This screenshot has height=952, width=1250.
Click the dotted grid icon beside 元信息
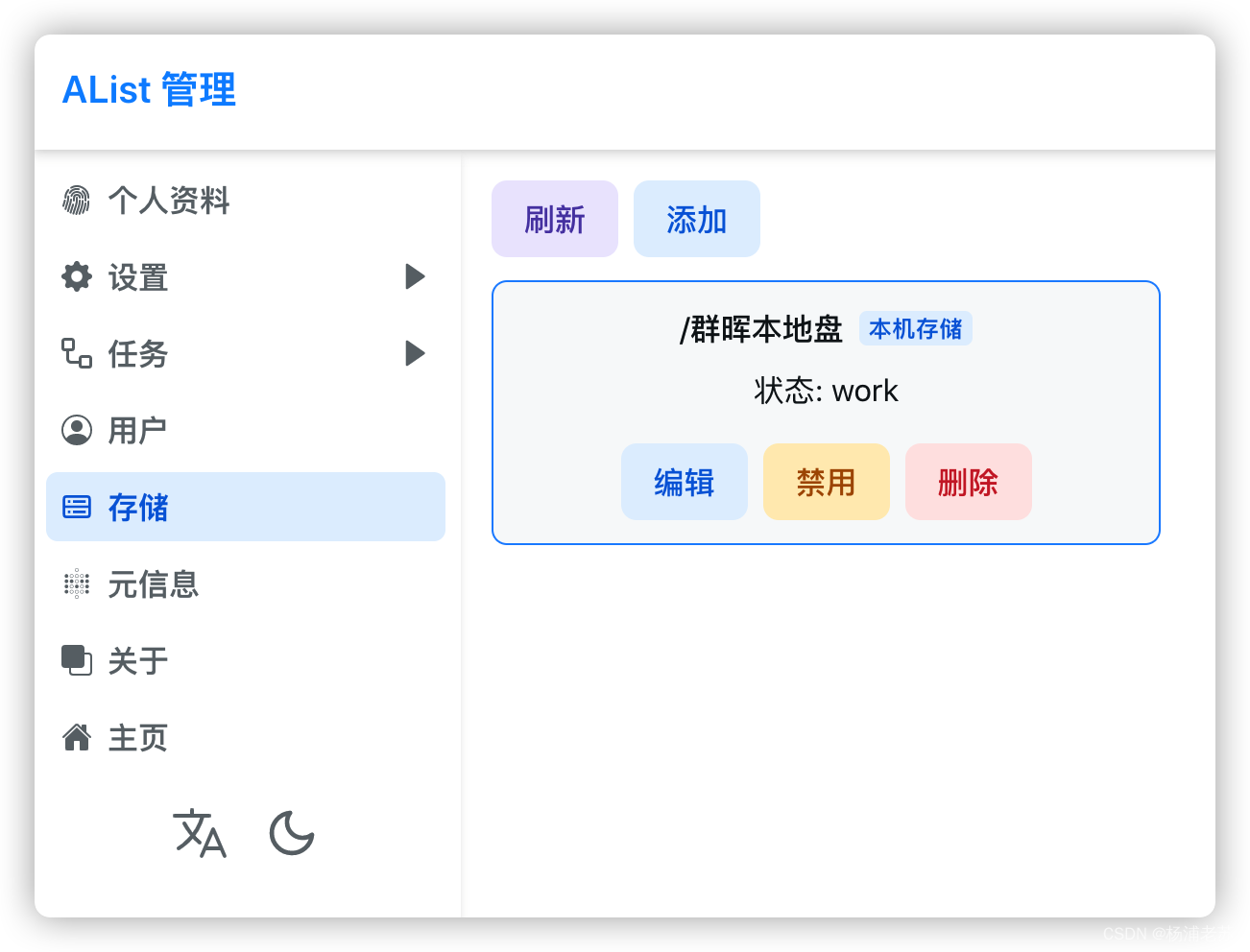(77, 583)
